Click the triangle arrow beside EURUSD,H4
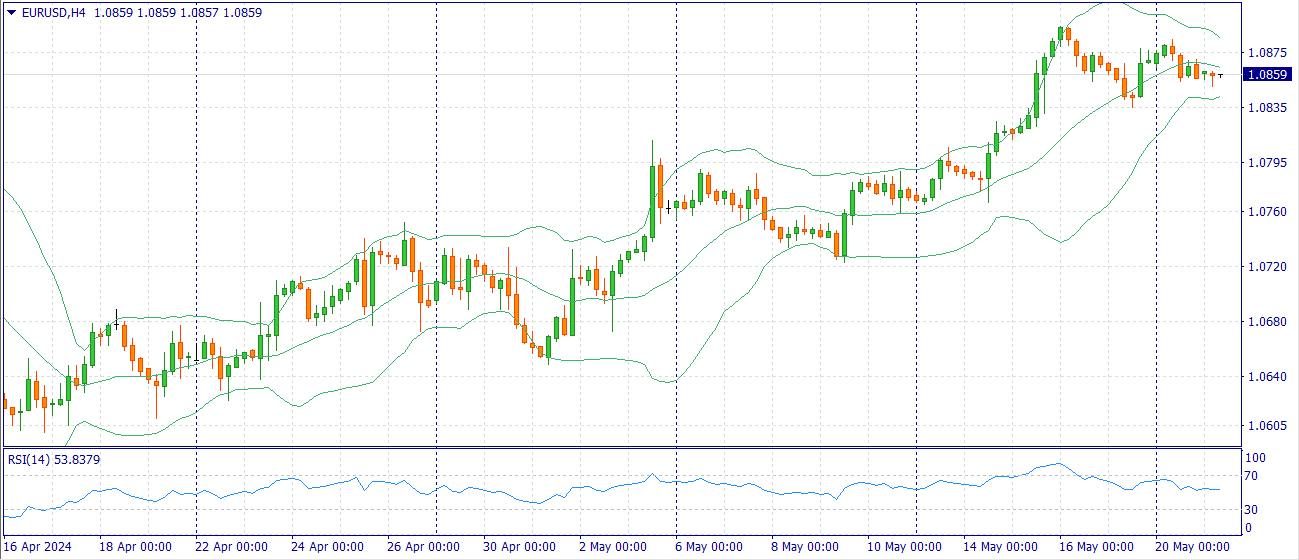The image size is (1299, 560). coord(11,12)
